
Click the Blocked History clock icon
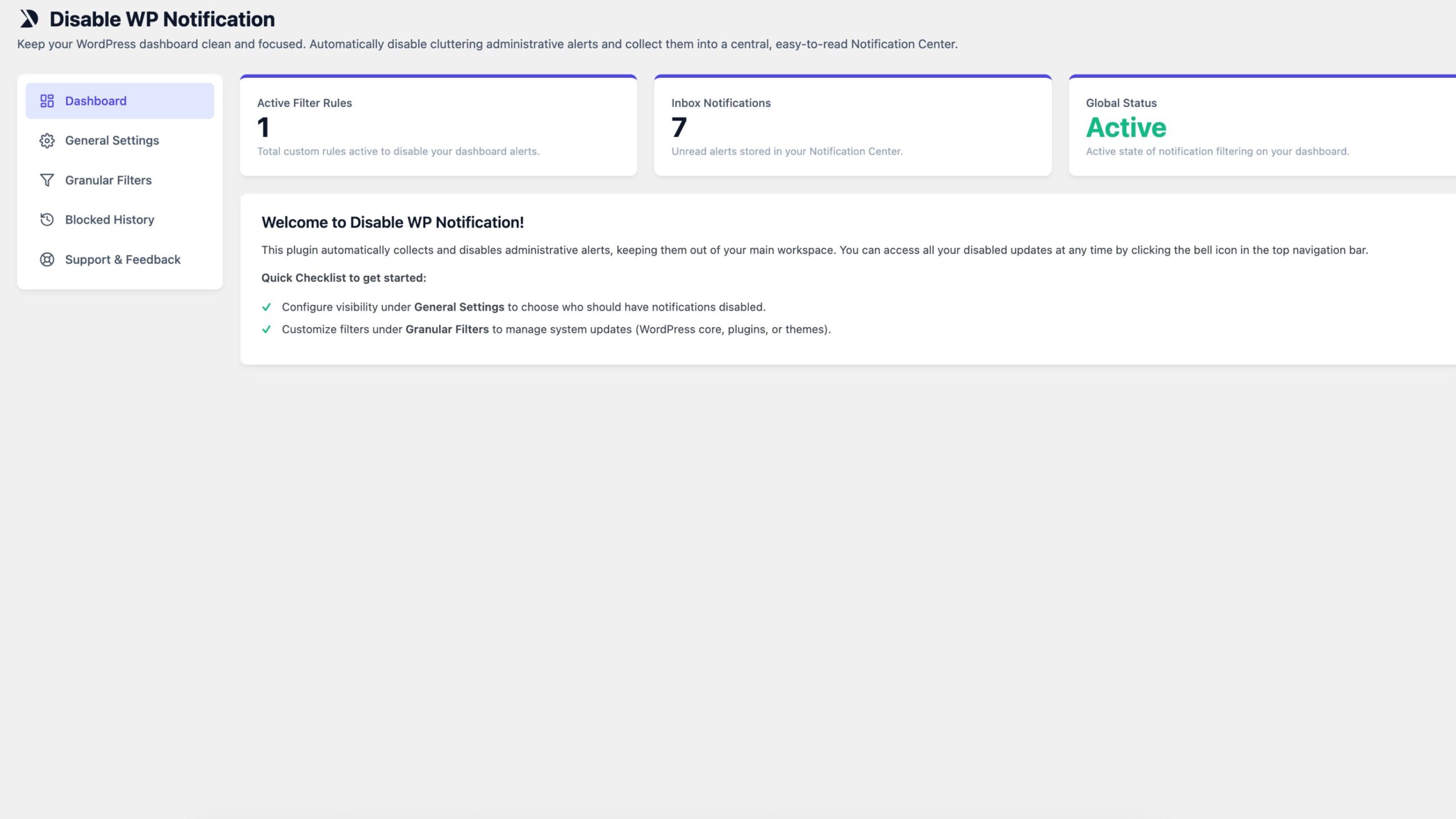[x=47, y=220]
